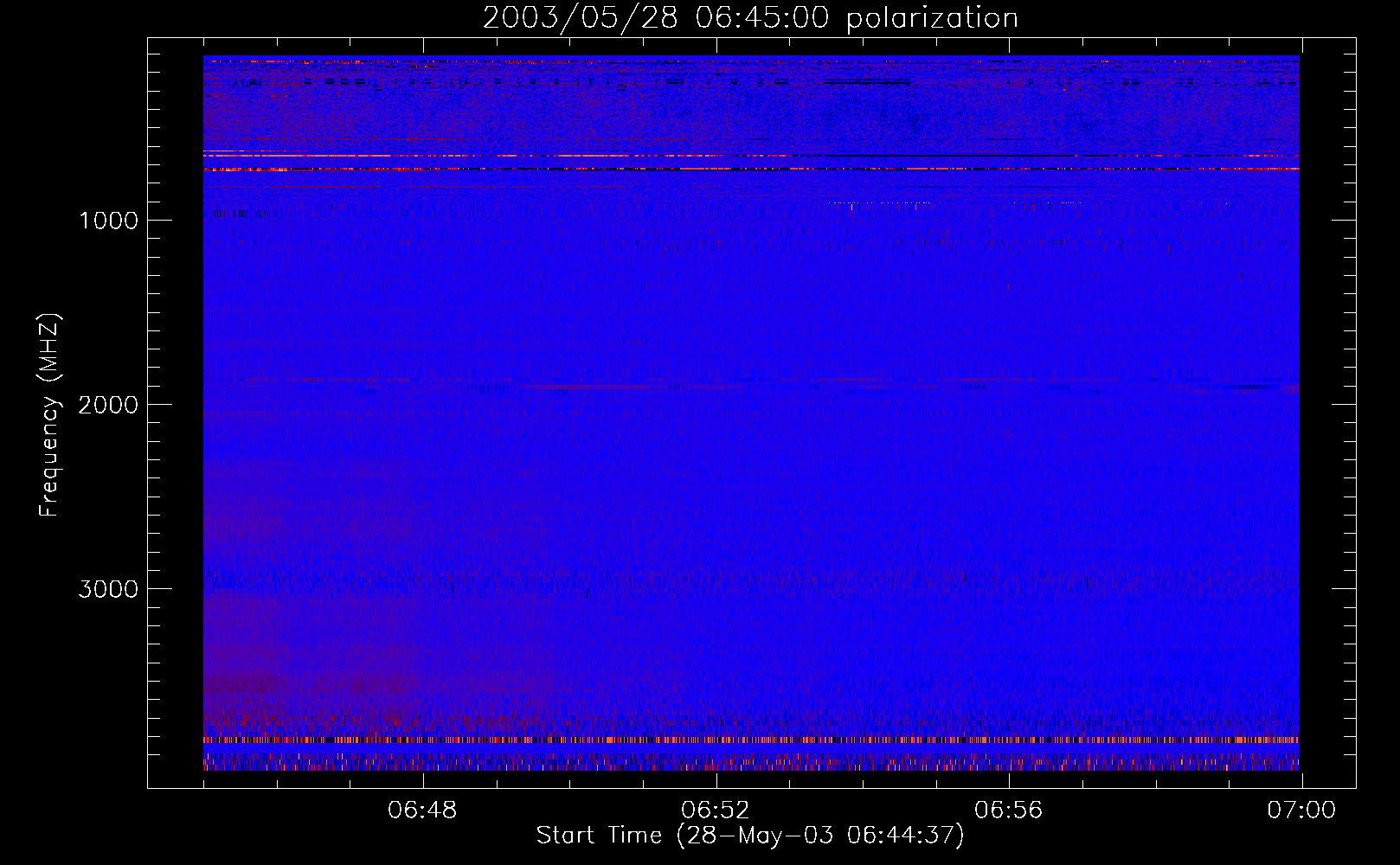Viewport: 1400px width, 865px height.
Task: Click the plot title '2003/05/28 06:45:00 polarization'
Action: [750, 18]
